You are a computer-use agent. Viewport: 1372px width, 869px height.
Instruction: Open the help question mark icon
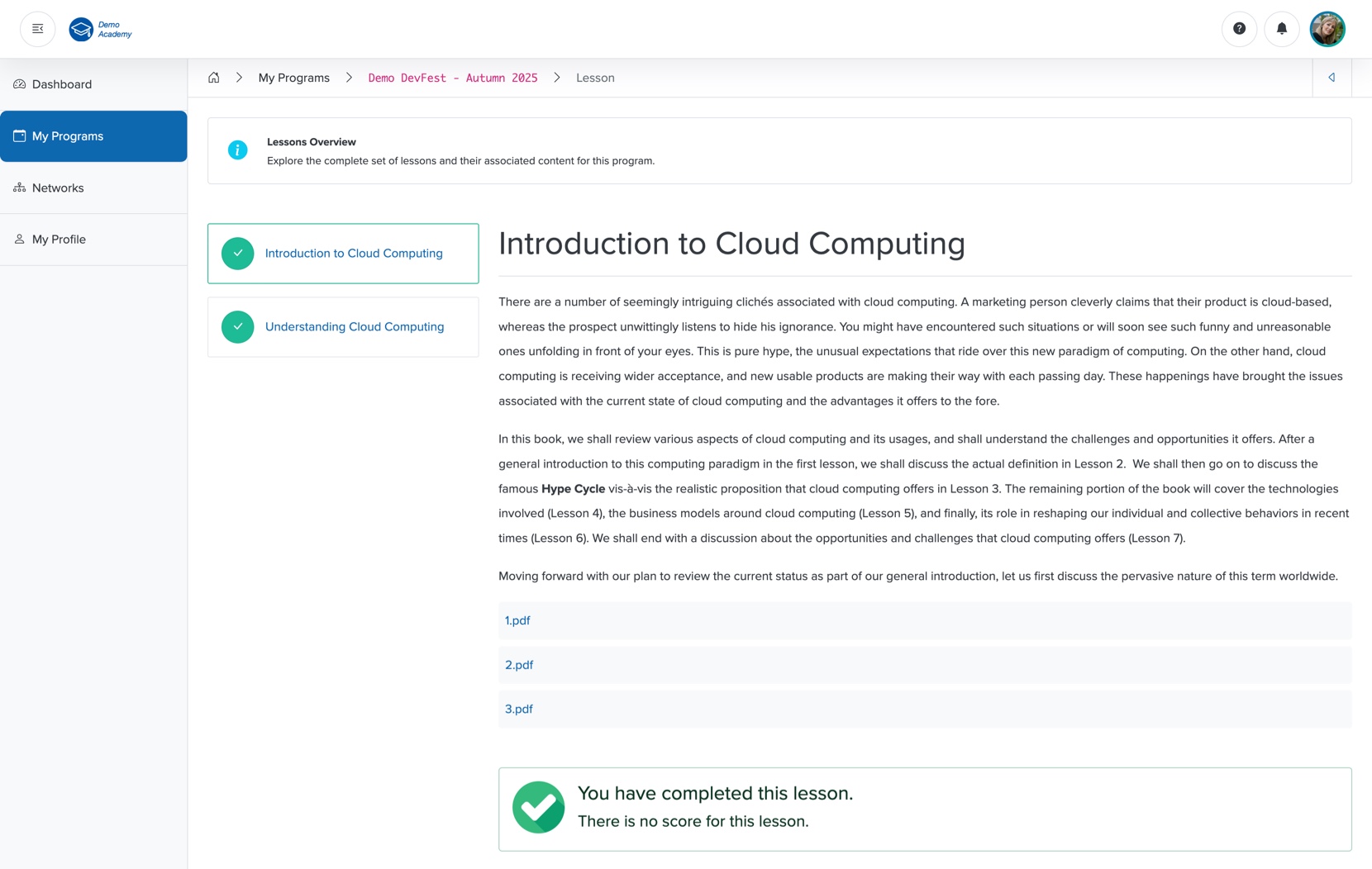coord(1239,29)
